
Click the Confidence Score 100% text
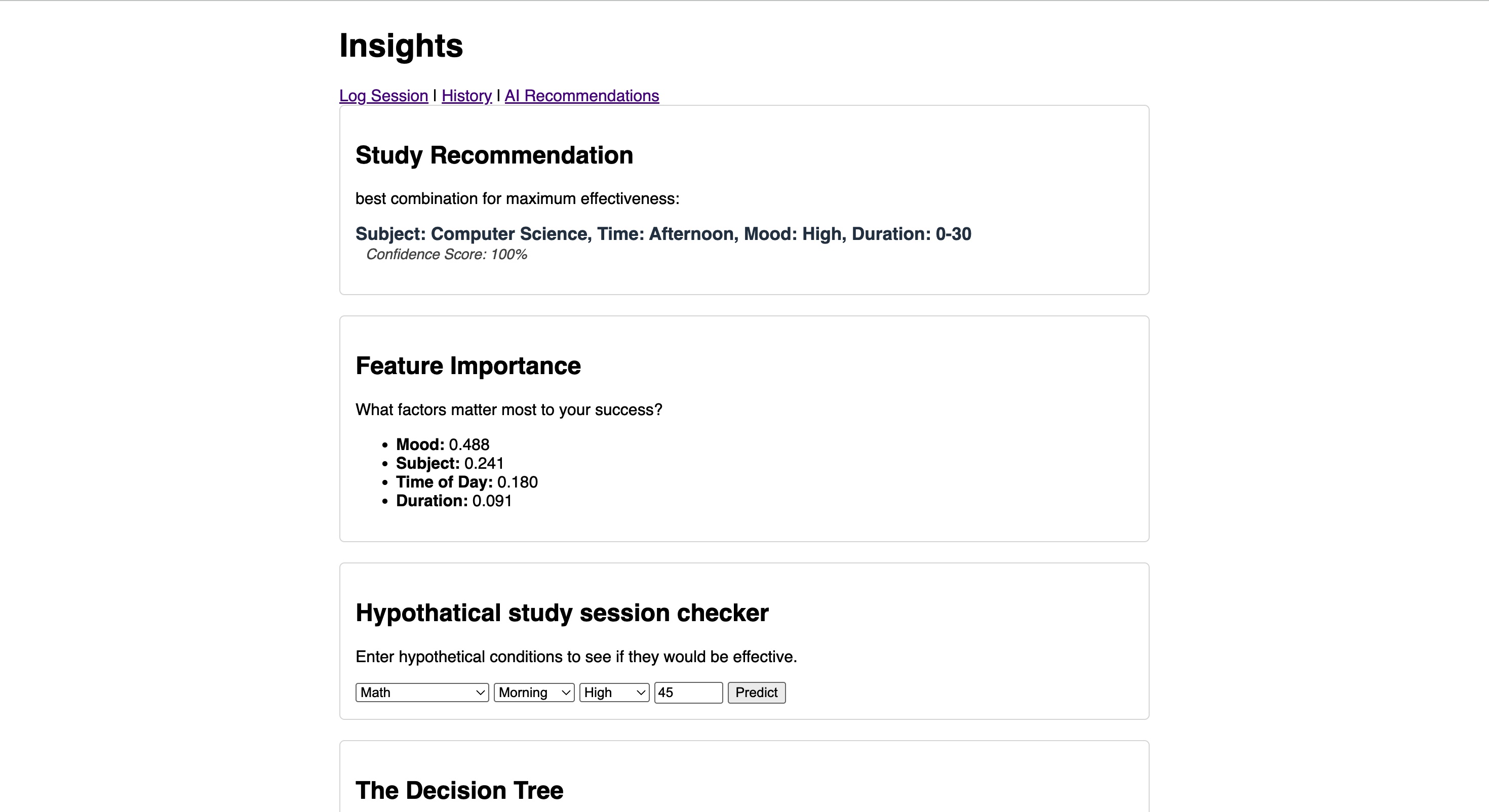click(x=446, y=255)
